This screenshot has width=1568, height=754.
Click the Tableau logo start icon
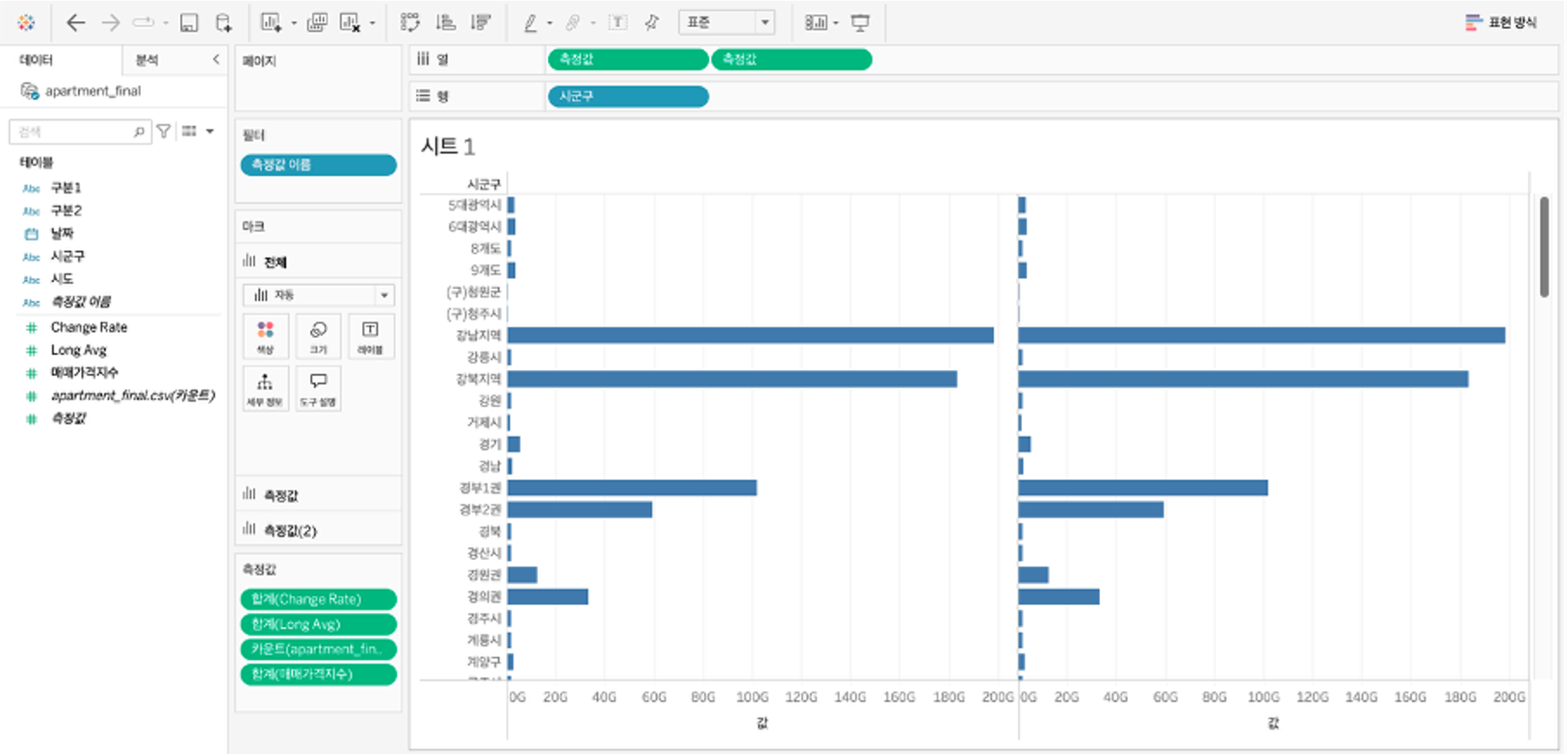[26, 23]
